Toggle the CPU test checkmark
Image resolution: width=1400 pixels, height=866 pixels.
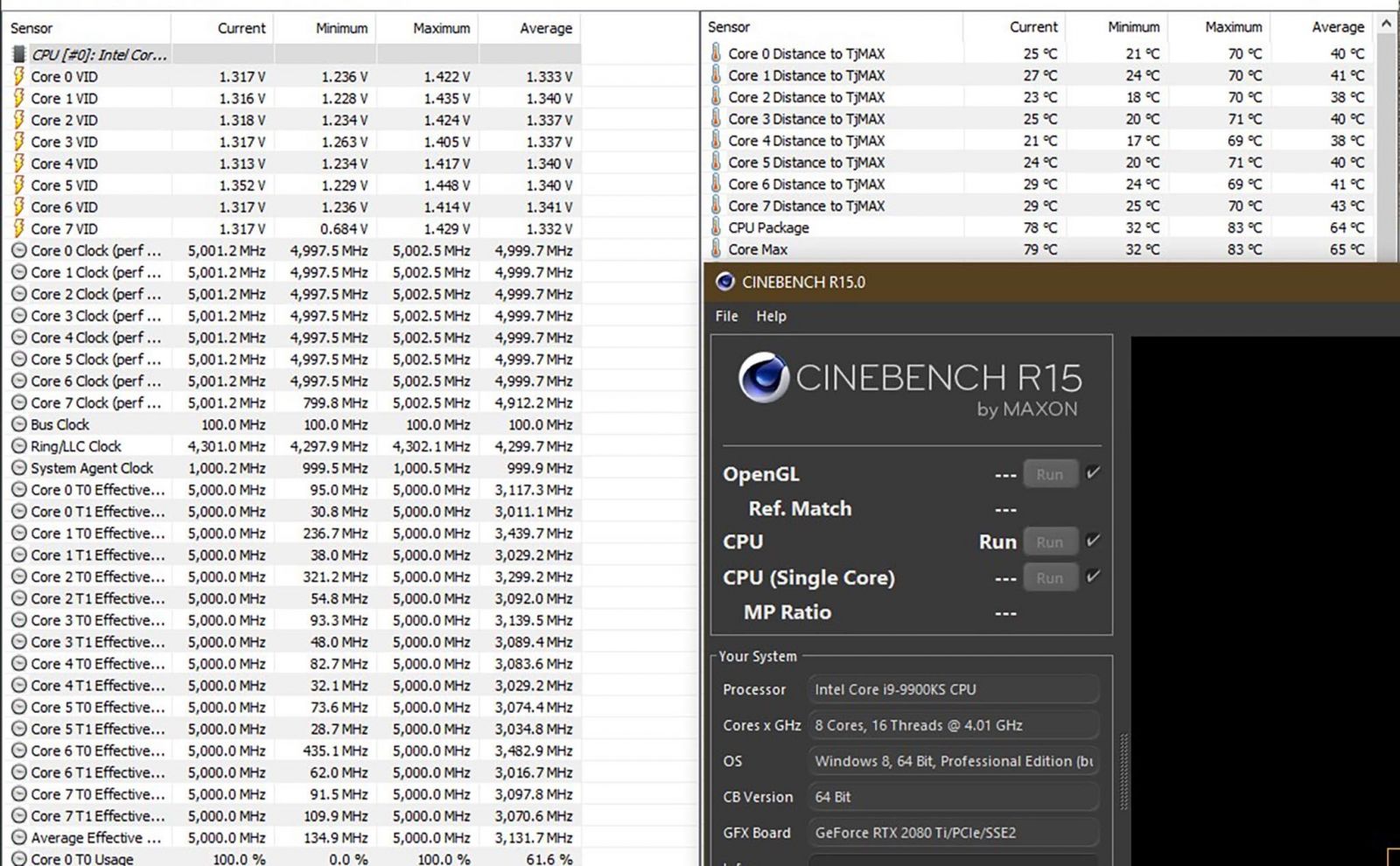pos(1093,541)
